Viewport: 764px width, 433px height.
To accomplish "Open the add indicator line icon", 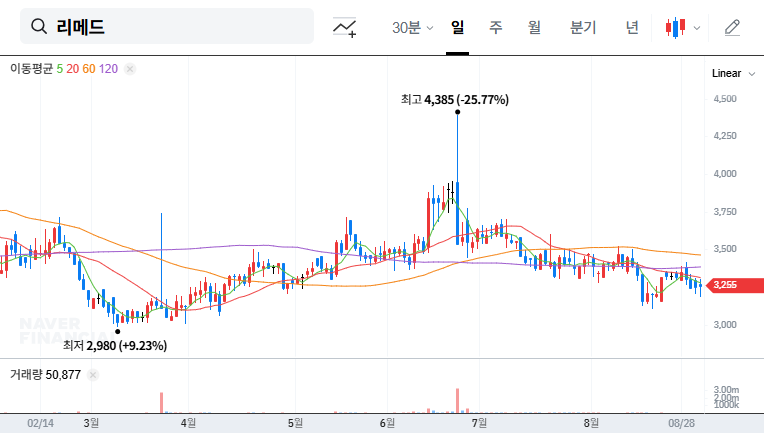I will tap(344, 27).
